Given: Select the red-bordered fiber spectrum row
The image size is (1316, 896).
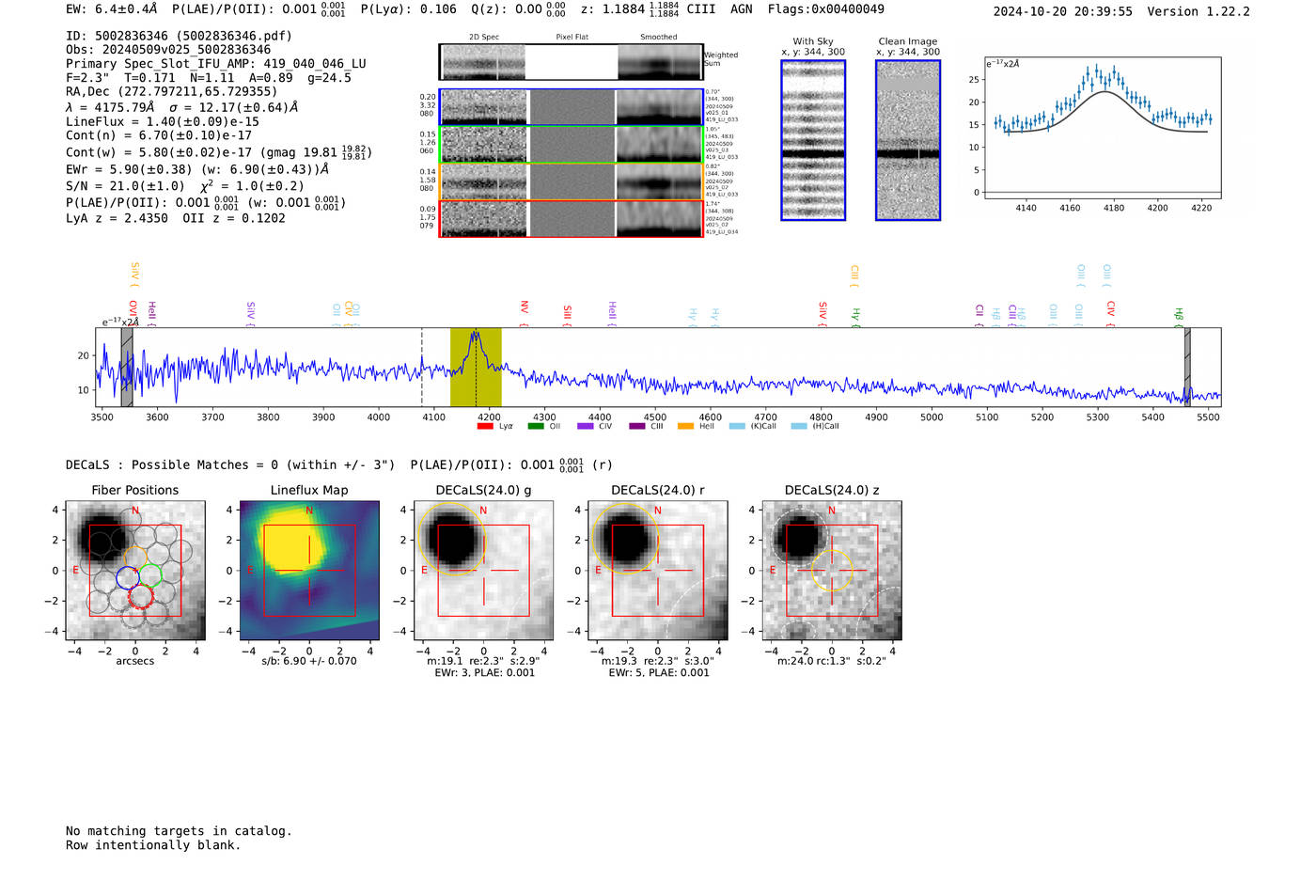Looking at the screenshot, I should (572, 219).
